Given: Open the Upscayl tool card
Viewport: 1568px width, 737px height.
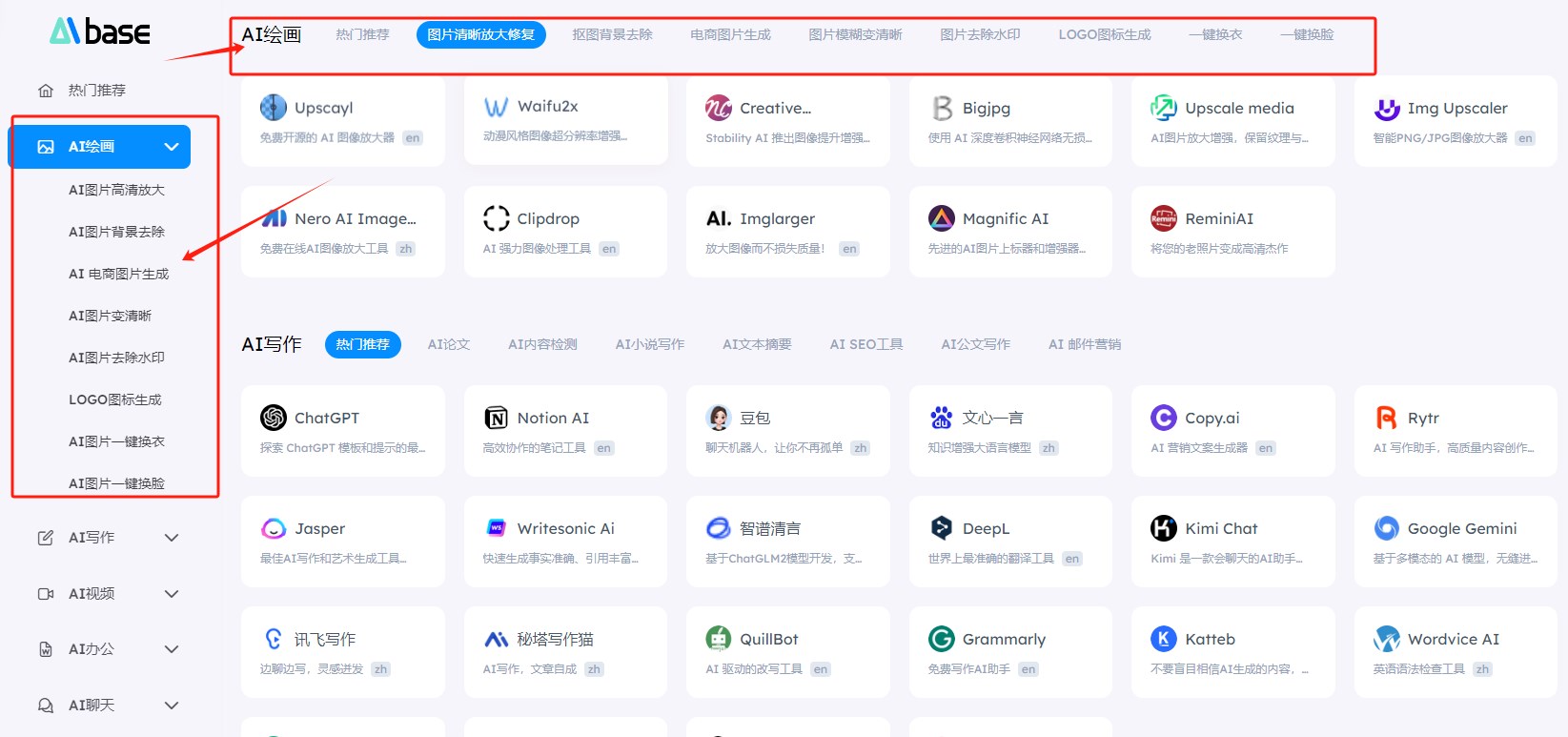Looking at the screenshot, I should coord(343,121).
